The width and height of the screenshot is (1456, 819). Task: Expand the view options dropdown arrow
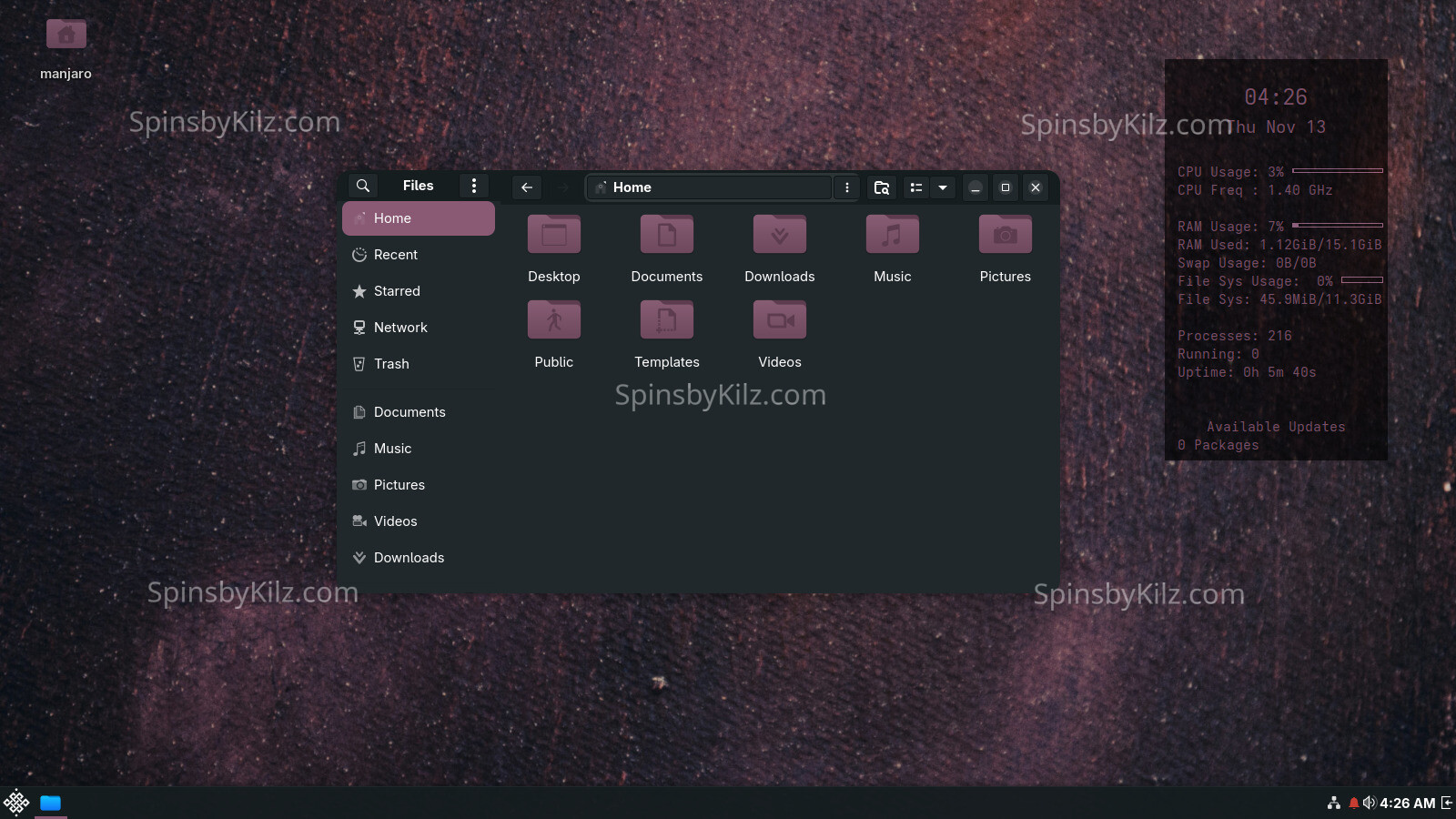[943, 187]
